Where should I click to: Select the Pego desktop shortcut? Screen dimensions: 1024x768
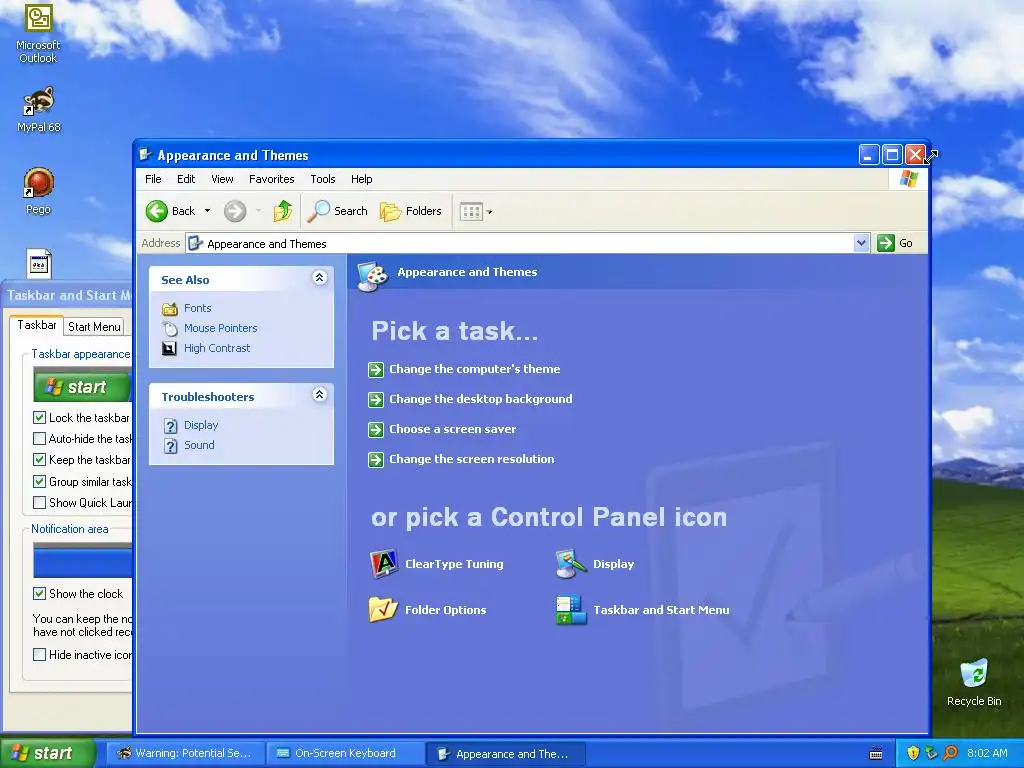point(39,191)
